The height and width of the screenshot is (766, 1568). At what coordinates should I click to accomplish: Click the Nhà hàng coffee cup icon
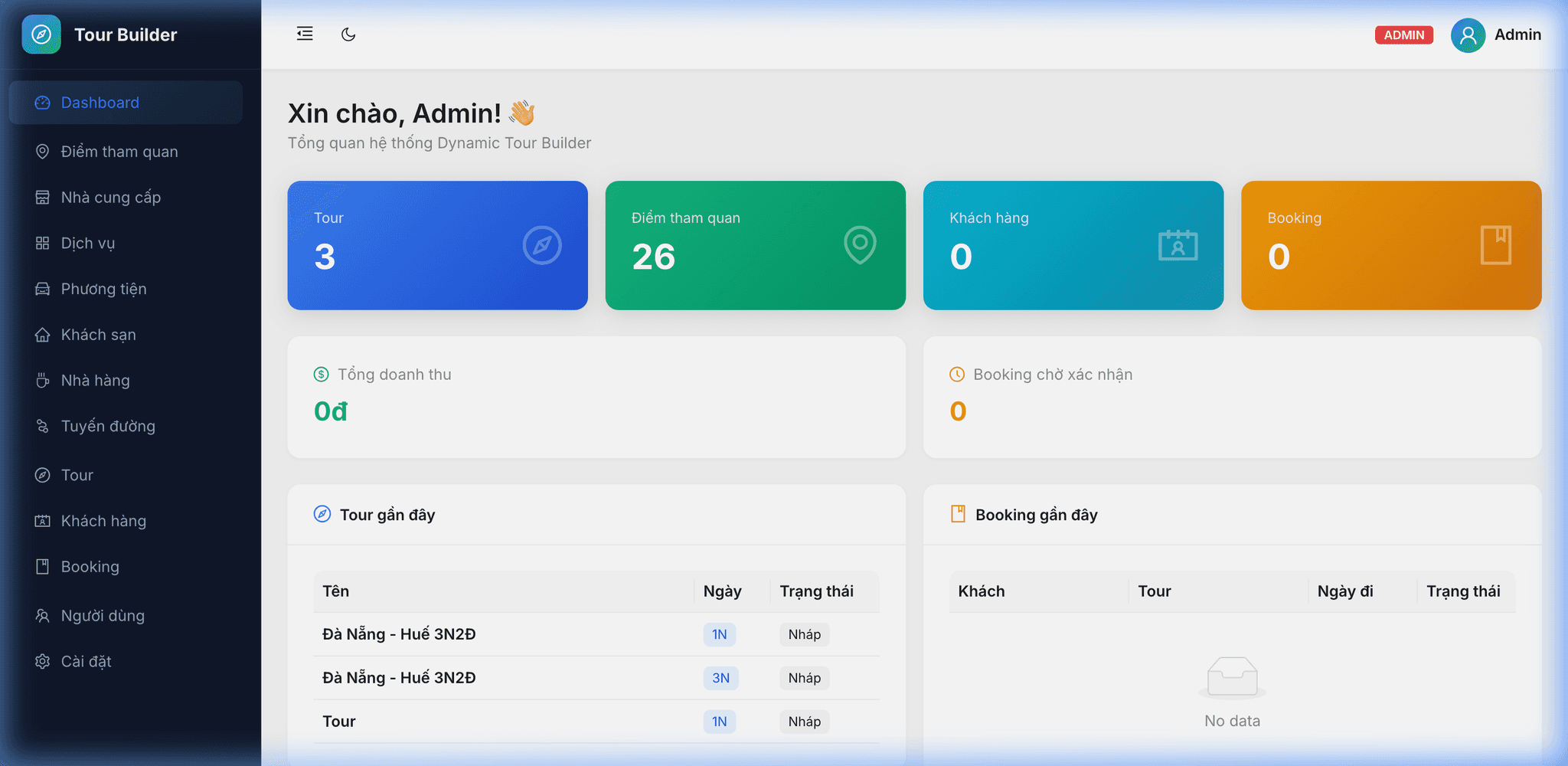[43, 380]
